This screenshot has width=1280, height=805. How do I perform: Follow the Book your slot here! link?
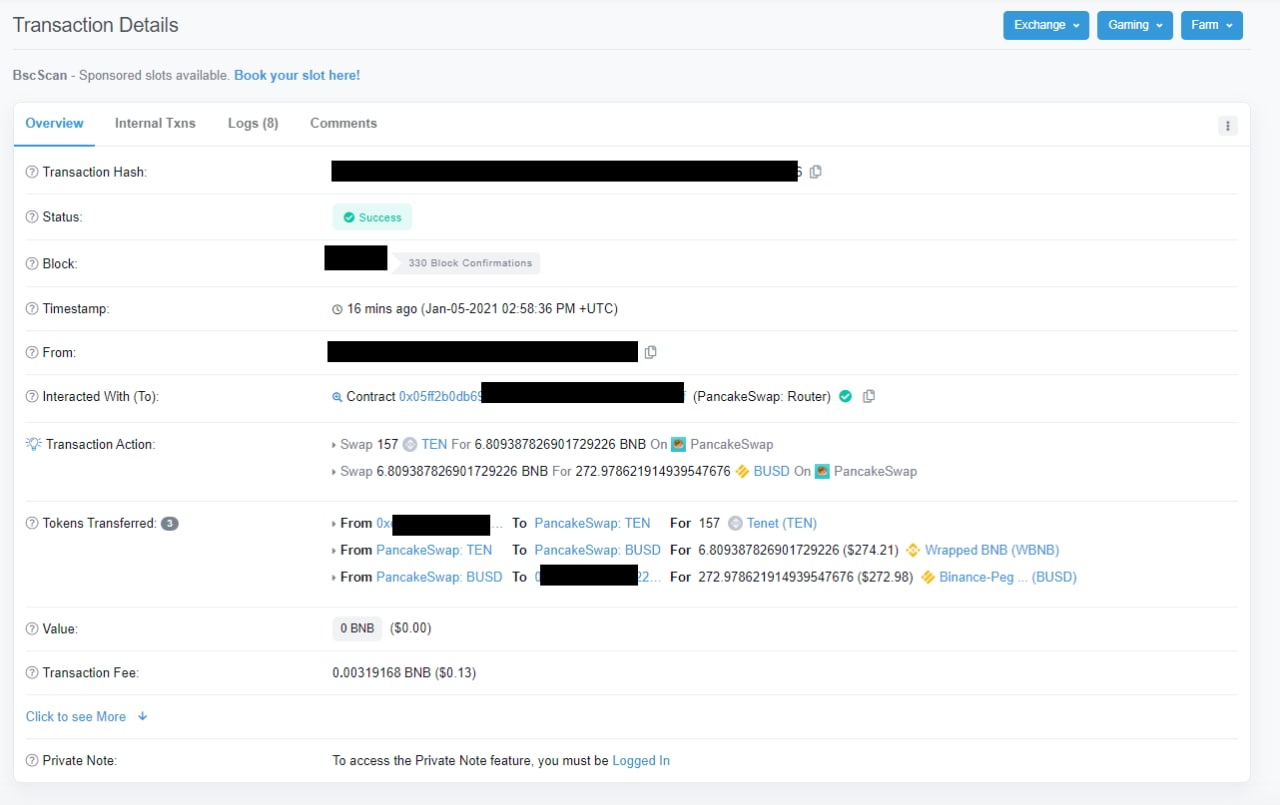(x=297, y=75)
